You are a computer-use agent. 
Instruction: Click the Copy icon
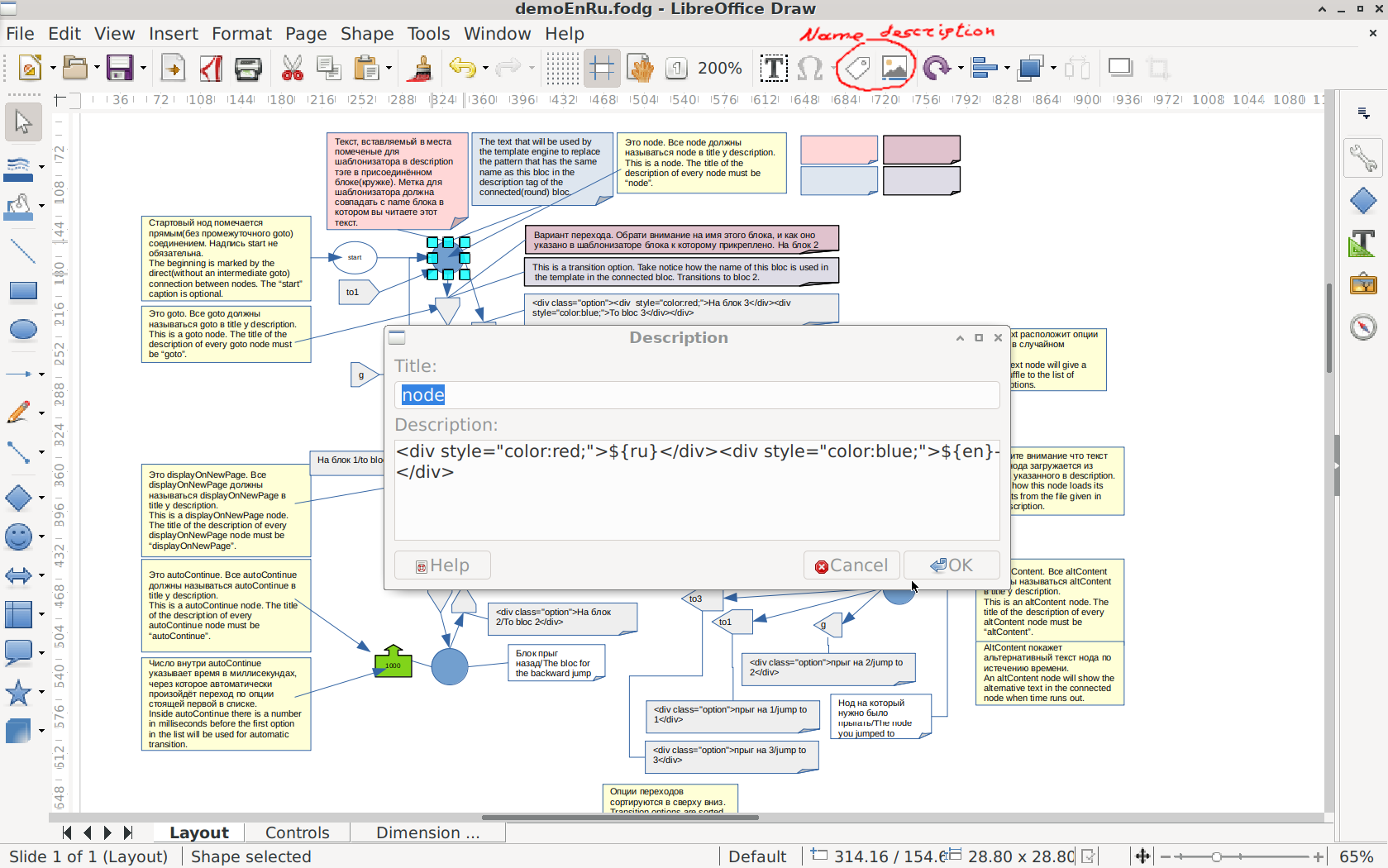point(329,68)
